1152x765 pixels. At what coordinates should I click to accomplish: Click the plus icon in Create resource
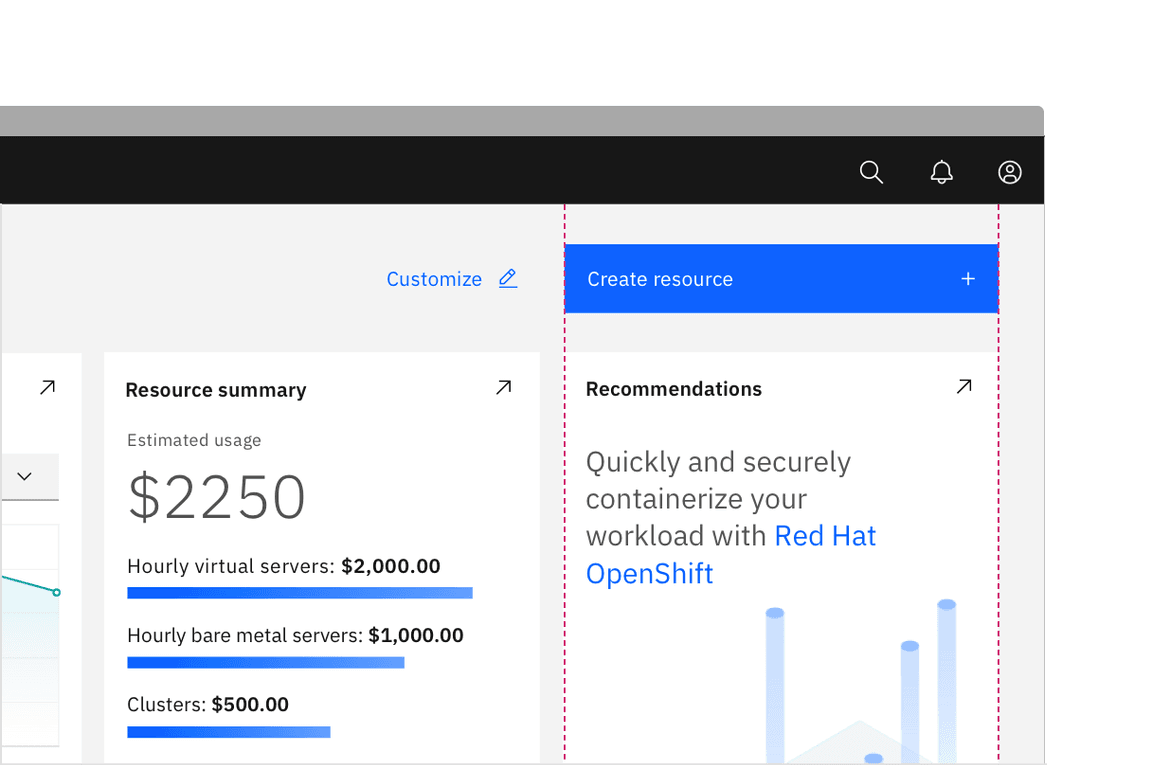coord(968,279)
